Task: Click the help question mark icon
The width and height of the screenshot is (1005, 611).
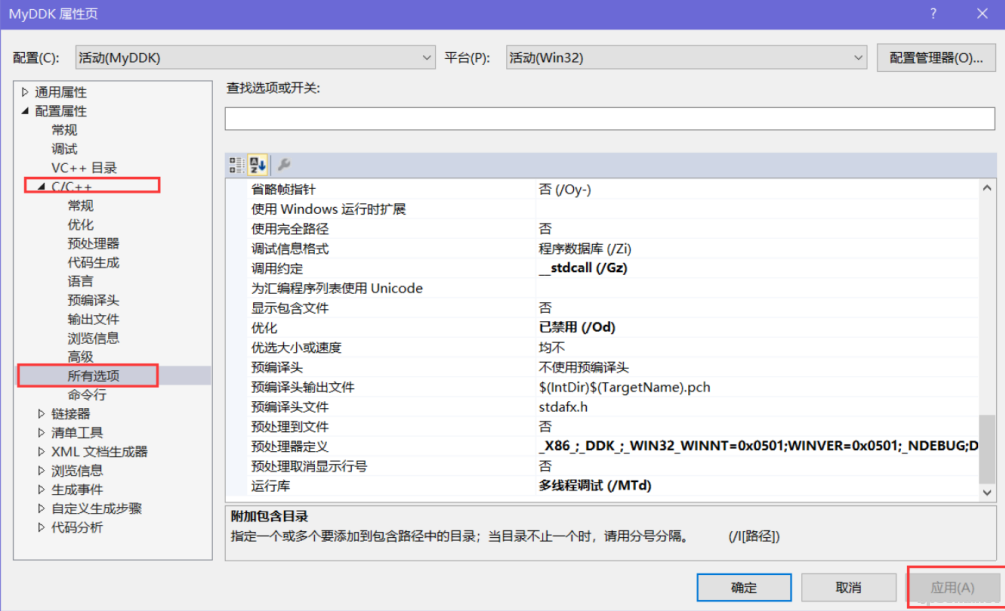Action: pyautogui.click(x=933, y=13)
